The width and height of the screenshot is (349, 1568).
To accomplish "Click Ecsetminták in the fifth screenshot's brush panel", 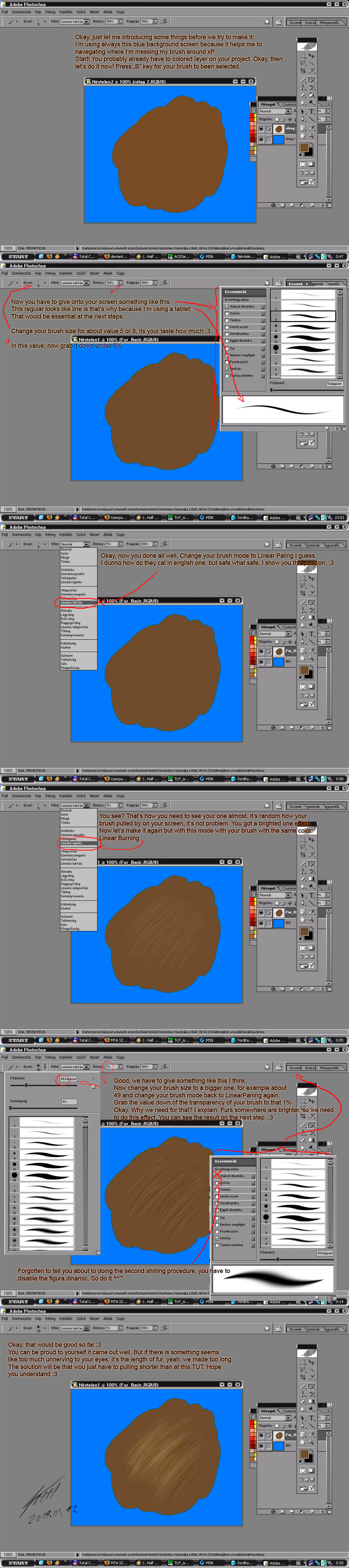I will (x=226, y=1161).
